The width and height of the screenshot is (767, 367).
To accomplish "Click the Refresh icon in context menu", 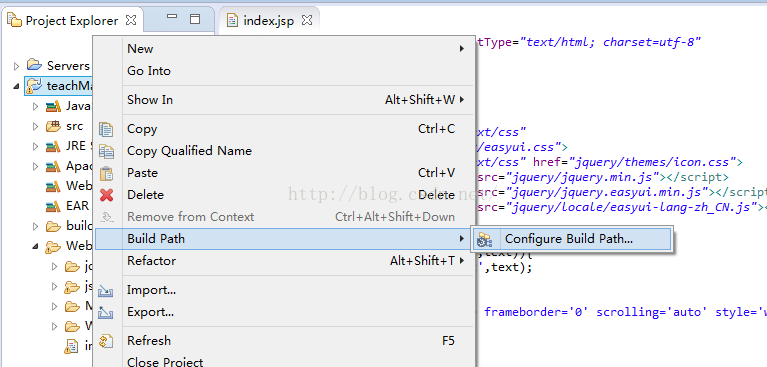I will [x=106, y=341].
